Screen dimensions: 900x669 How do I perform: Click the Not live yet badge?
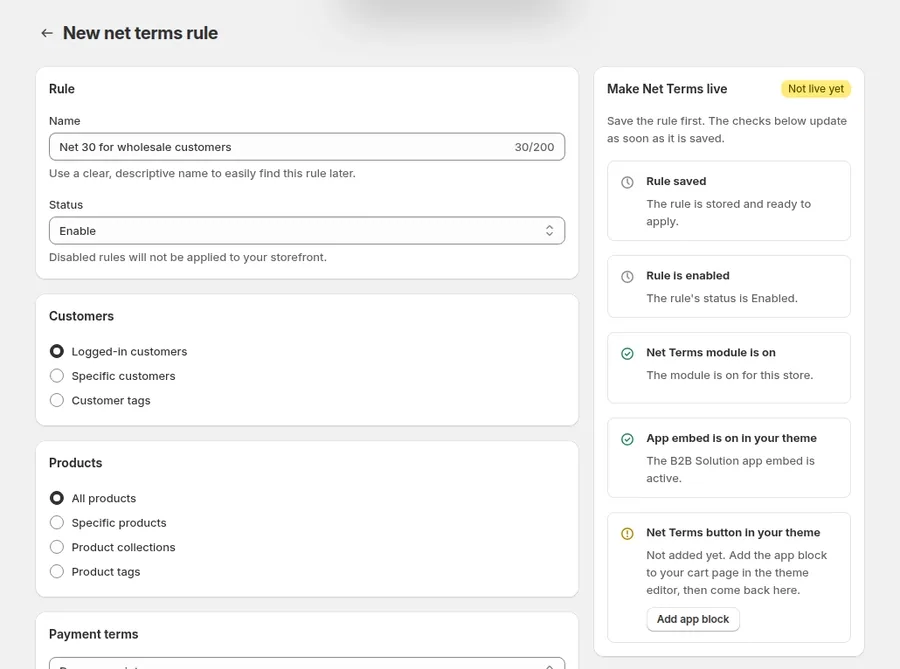click(816, 89)
